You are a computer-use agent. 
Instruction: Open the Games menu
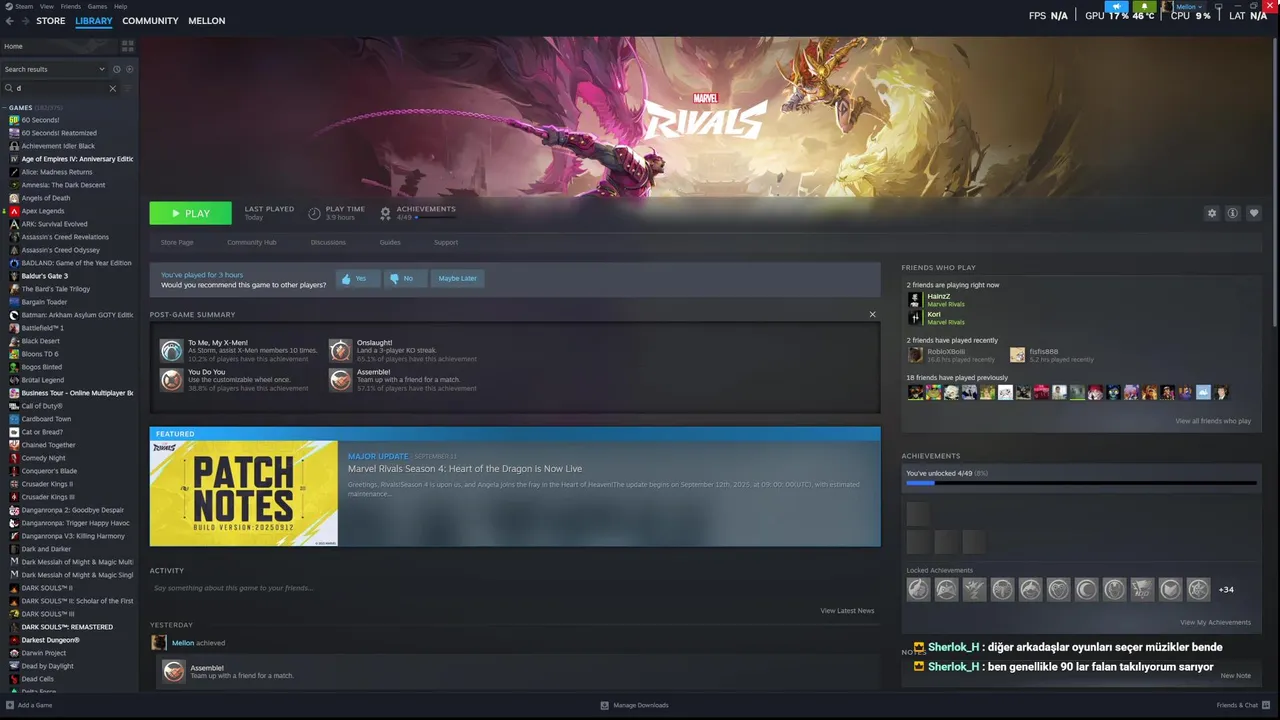(97, 6)
